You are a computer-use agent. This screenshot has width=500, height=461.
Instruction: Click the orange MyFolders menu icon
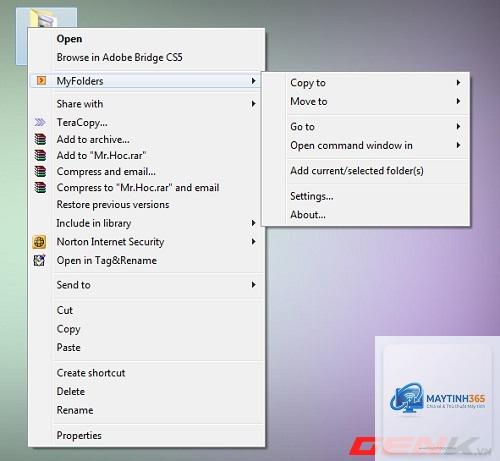click(x=41, y=81)
